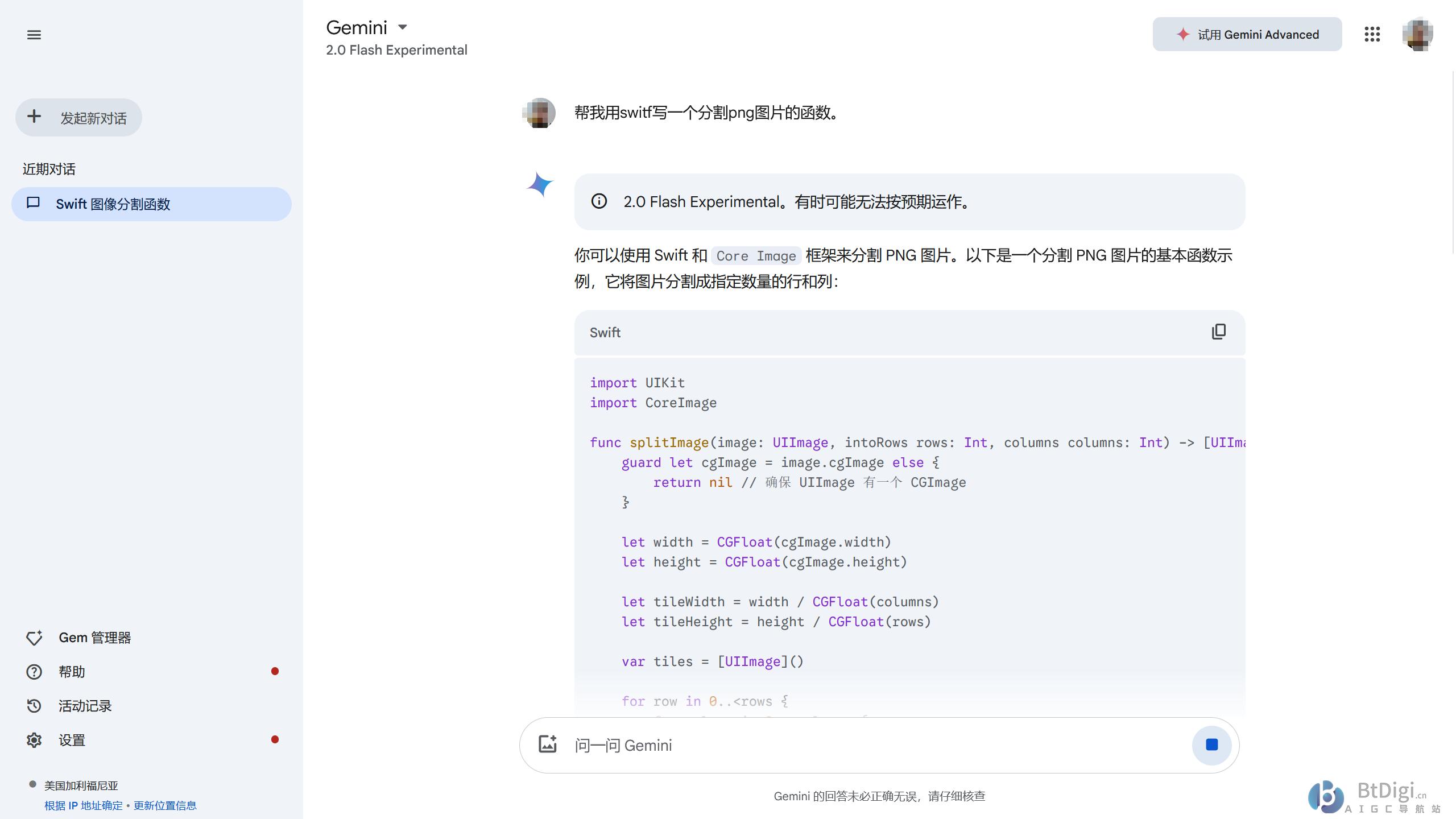Click the chat bubble icon for Swift conversation
Image resolution: width=1456 pixels, height=819 pixels.
click(x=33, y=202)
